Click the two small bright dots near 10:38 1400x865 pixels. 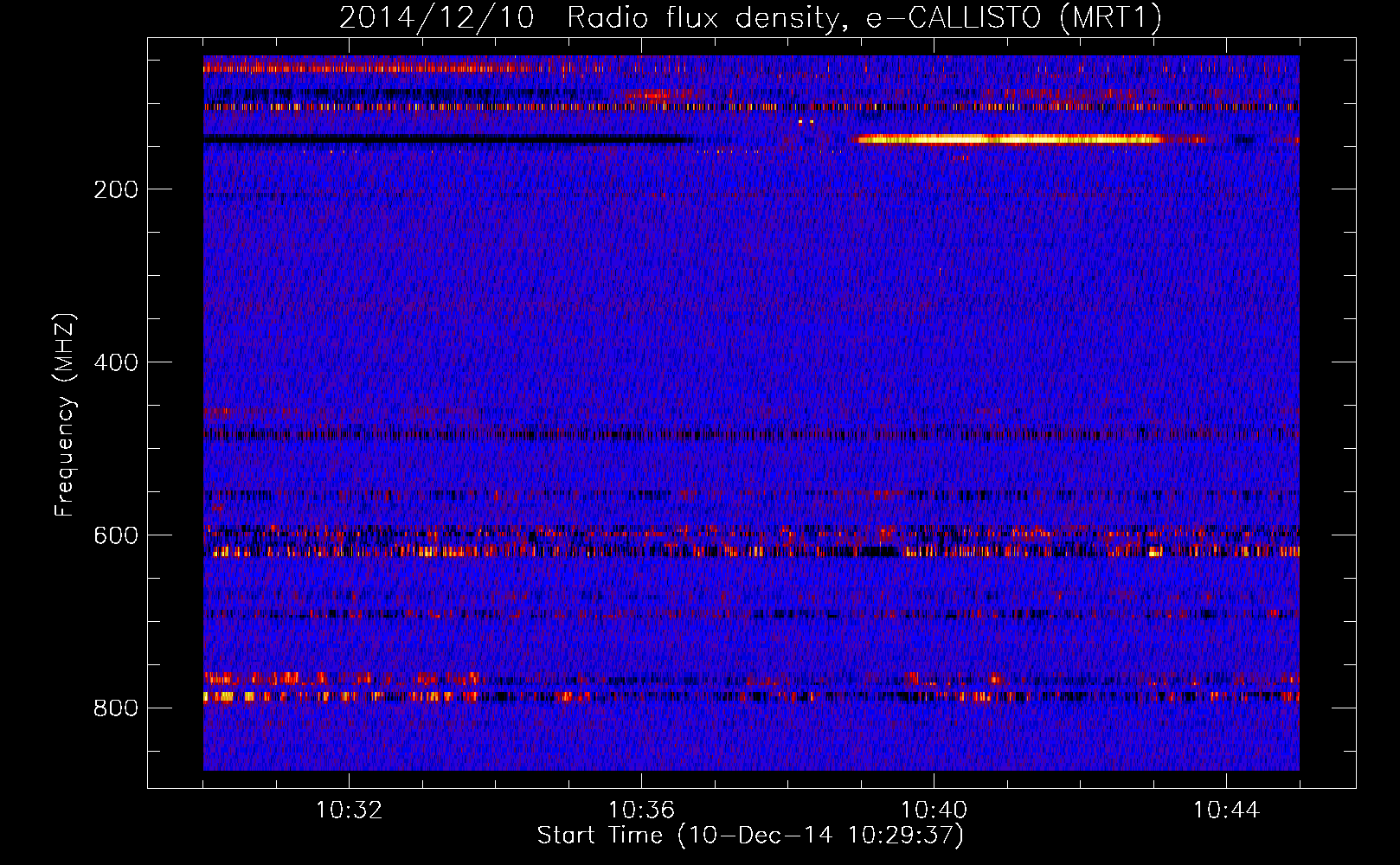tap(806, 122)
